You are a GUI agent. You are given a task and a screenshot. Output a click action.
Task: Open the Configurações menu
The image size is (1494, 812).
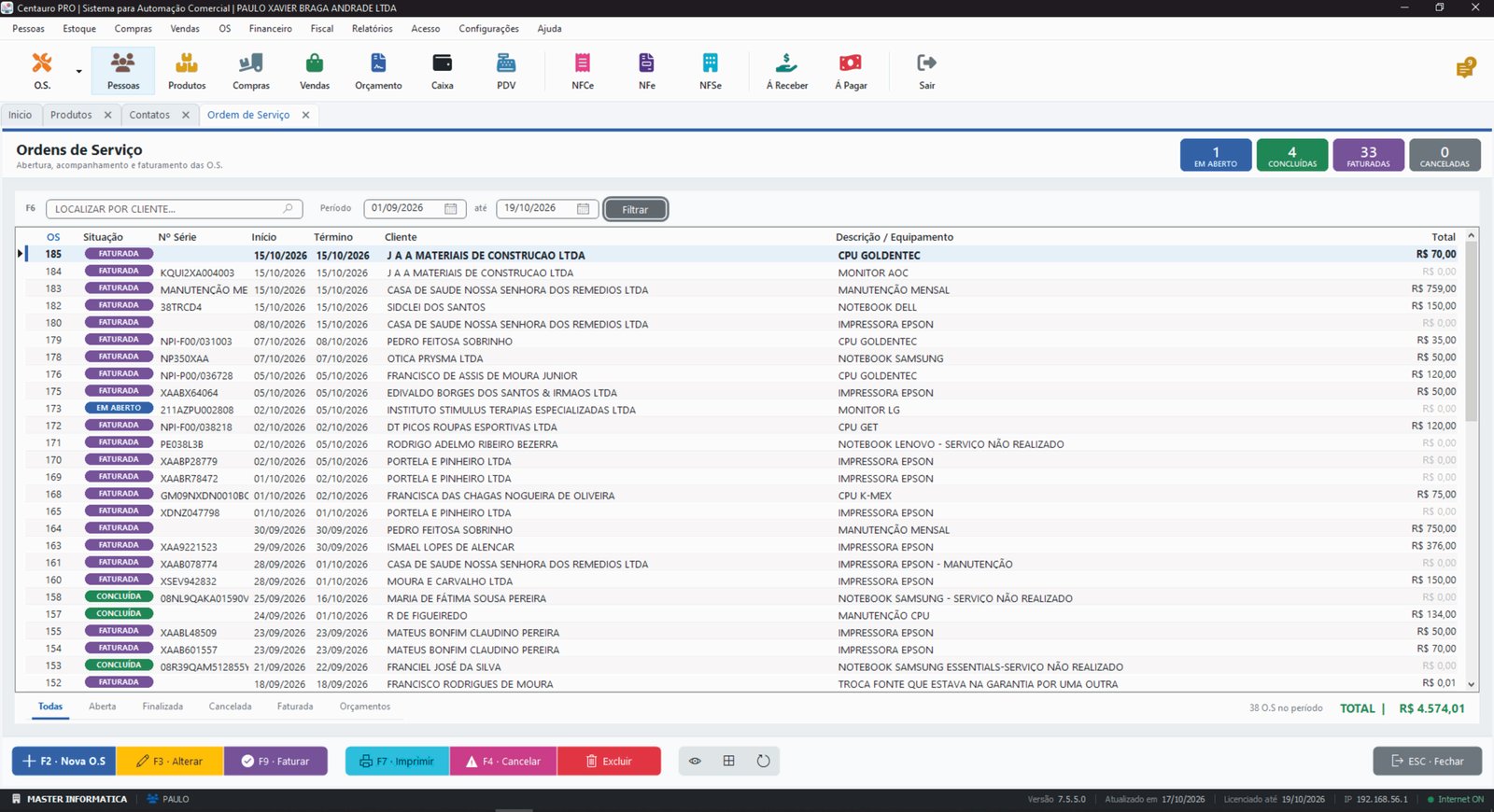[488, 29]
